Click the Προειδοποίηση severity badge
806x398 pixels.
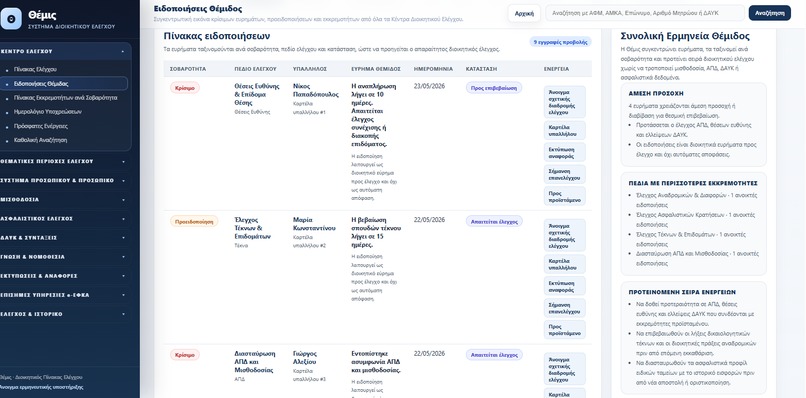click(194, 221)
